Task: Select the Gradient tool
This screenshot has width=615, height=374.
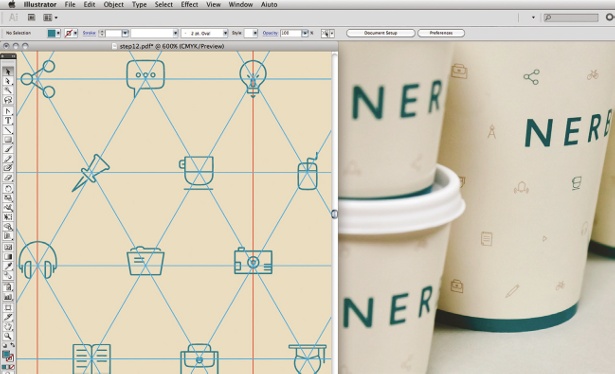Action: pyautogui.click(x=8, y=256)
